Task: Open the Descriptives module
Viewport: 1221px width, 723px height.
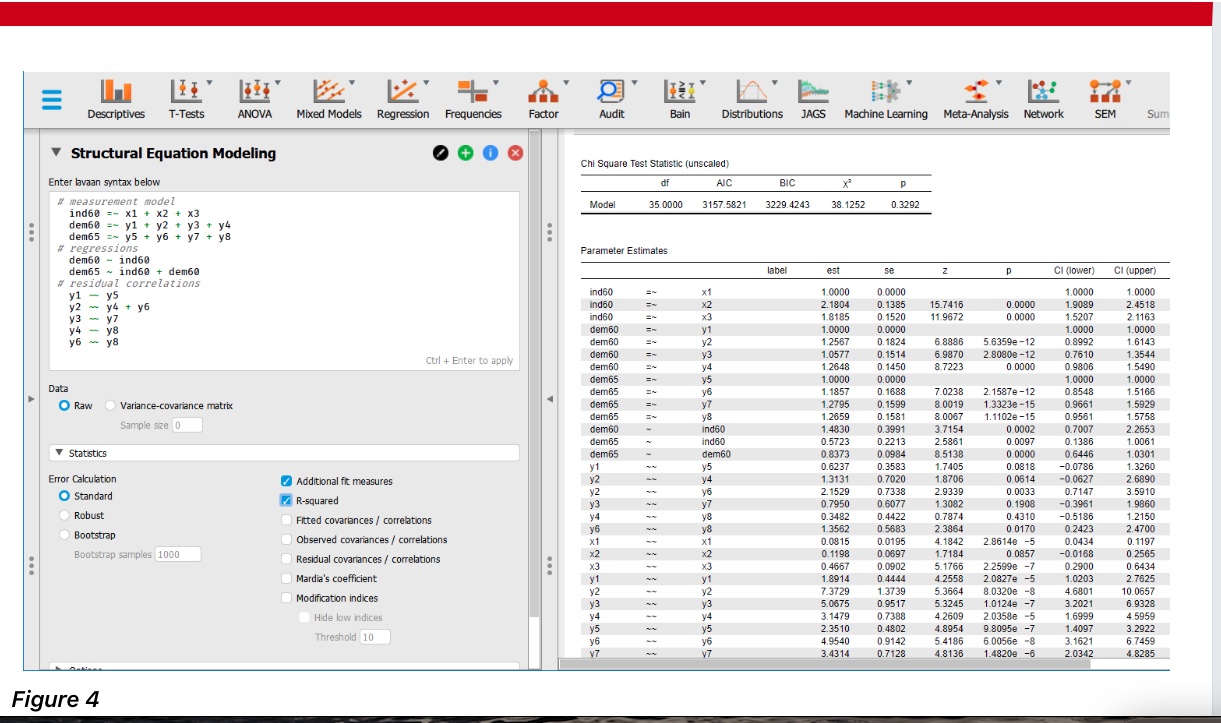Action: coord(116,99)
